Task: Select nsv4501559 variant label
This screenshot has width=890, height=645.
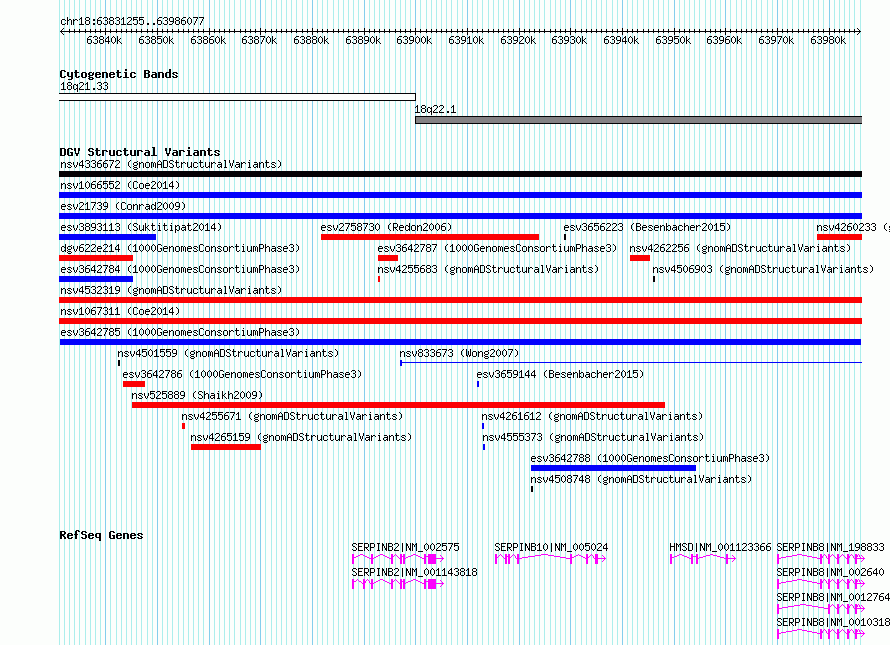Action: [x=228, y=353]
